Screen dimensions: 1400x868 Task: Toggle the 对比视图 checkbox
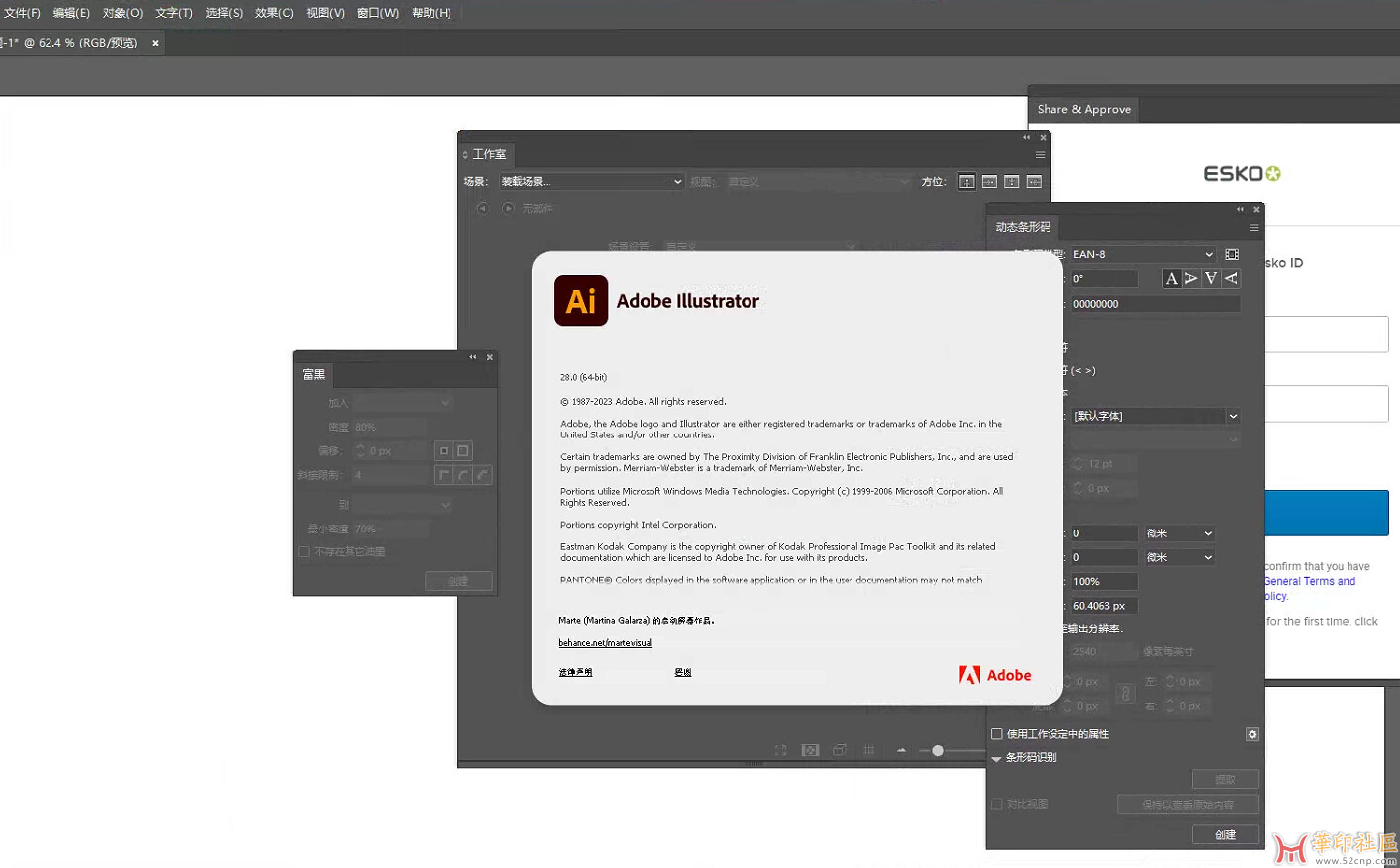point(997,804)
